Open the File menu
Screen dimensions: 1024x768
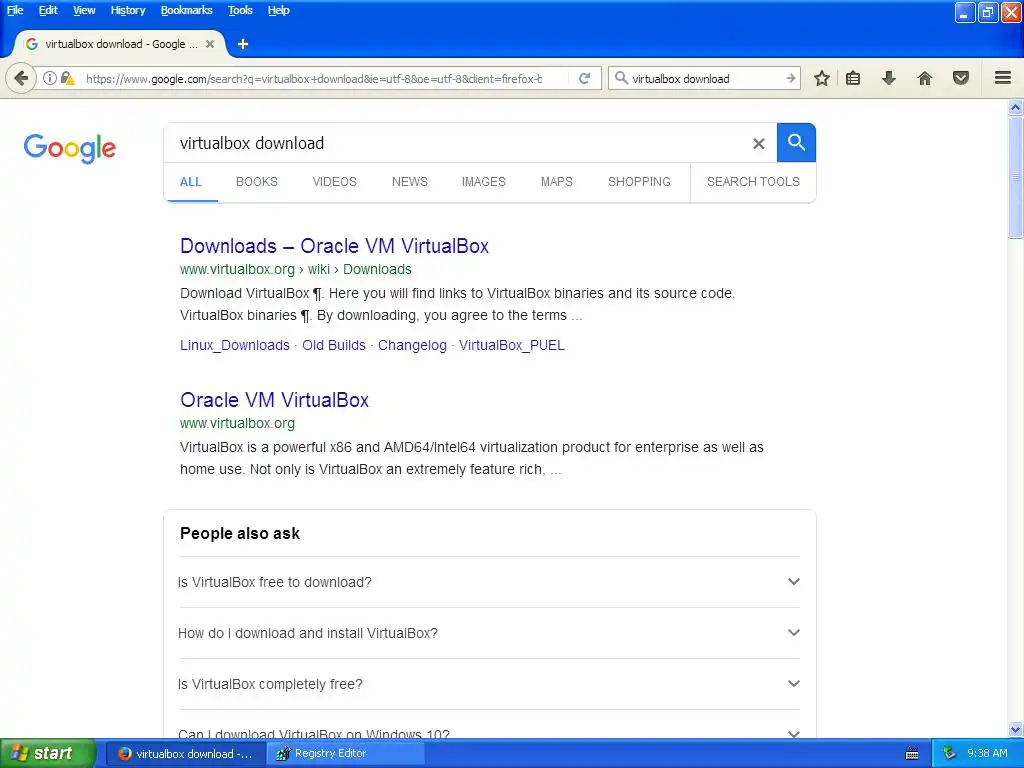point(15,10)
